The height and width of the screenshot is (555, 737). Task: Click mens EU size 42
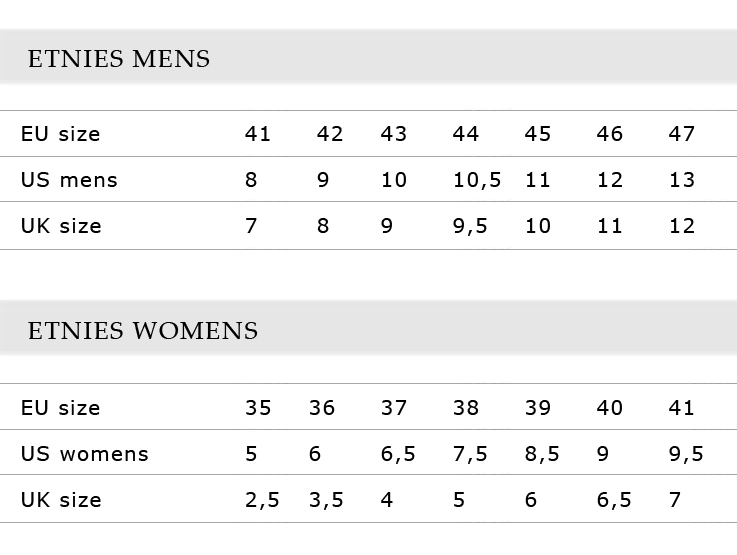(x=329, y=134)
